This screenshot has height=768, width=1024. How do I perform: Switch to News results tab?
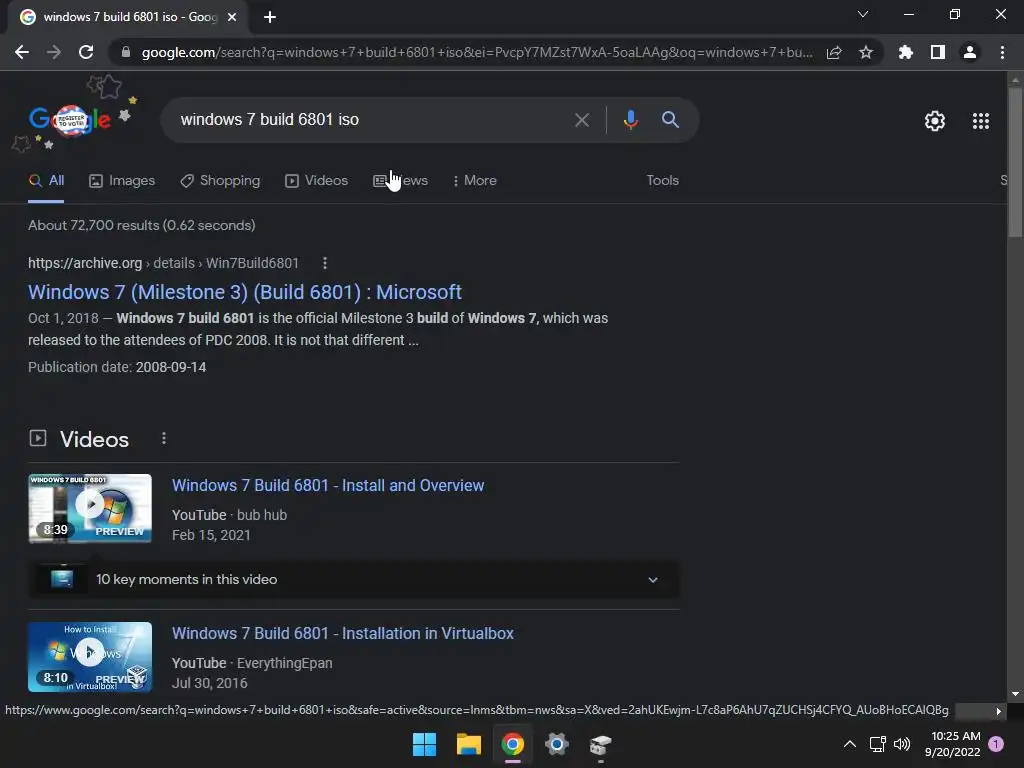point(400,180)
